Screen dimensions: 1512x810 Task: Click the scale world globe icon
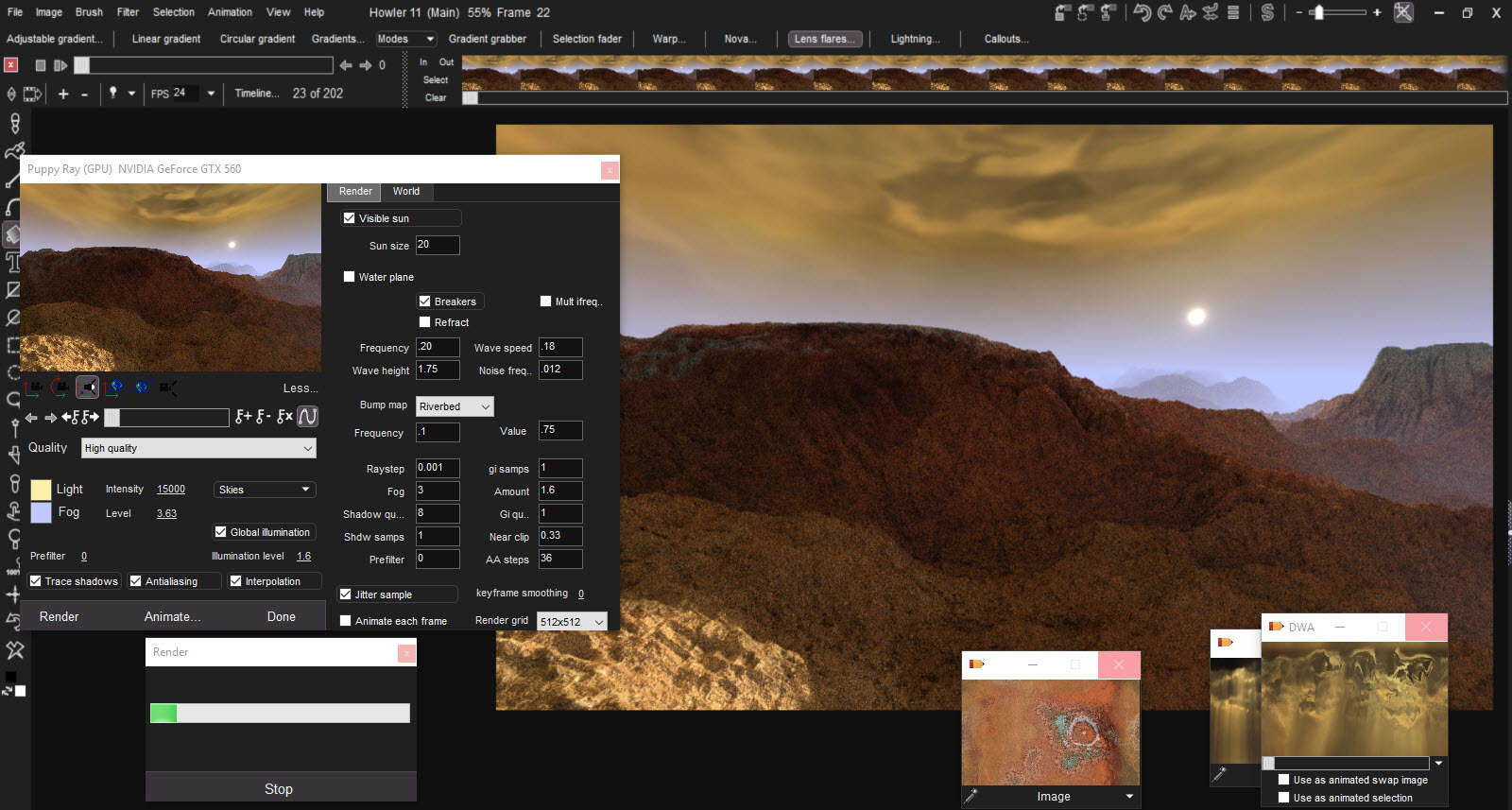click(142, 388)
